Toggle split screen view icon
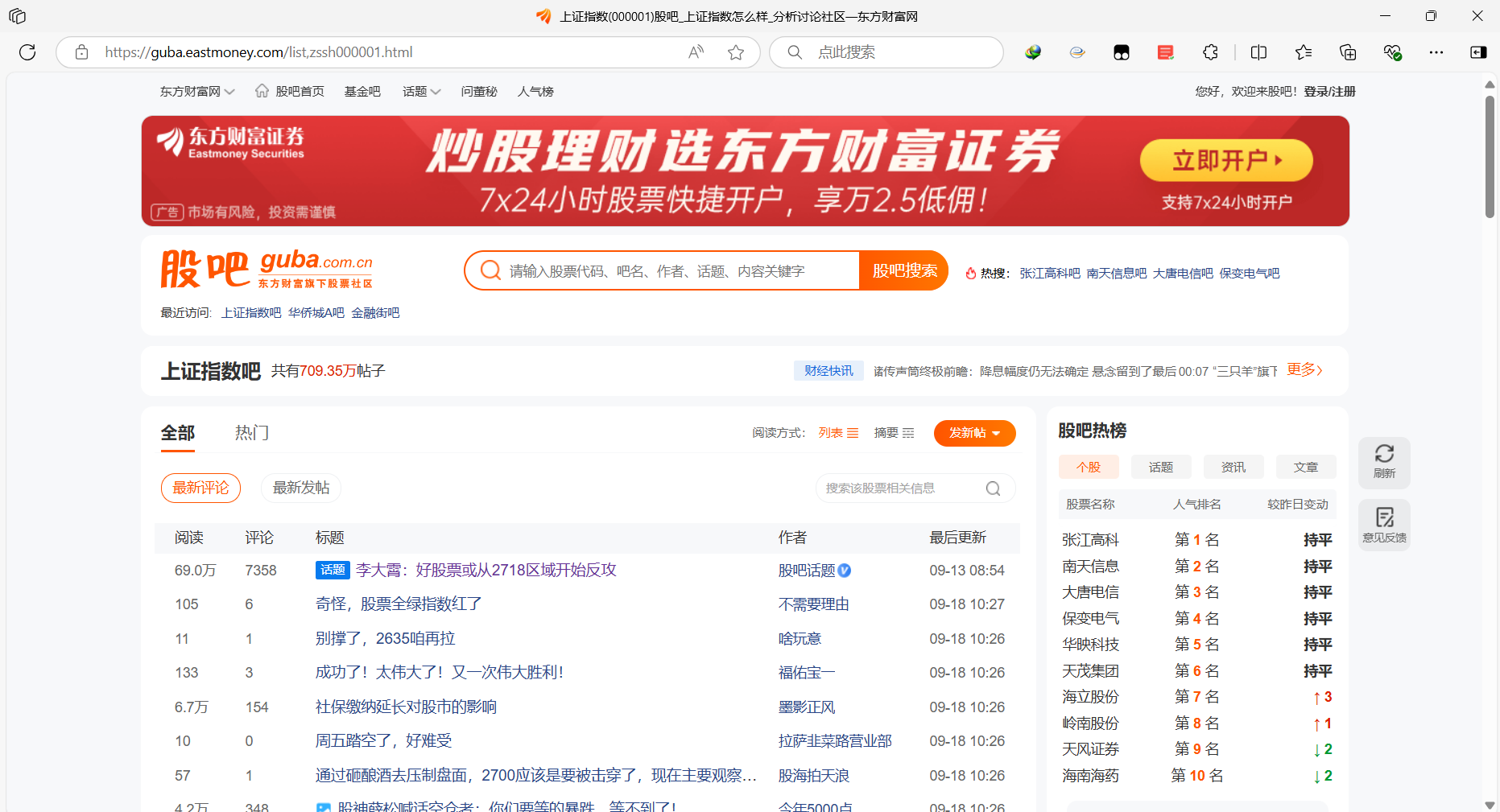Screen dimensions: 1500x812 1258,52
